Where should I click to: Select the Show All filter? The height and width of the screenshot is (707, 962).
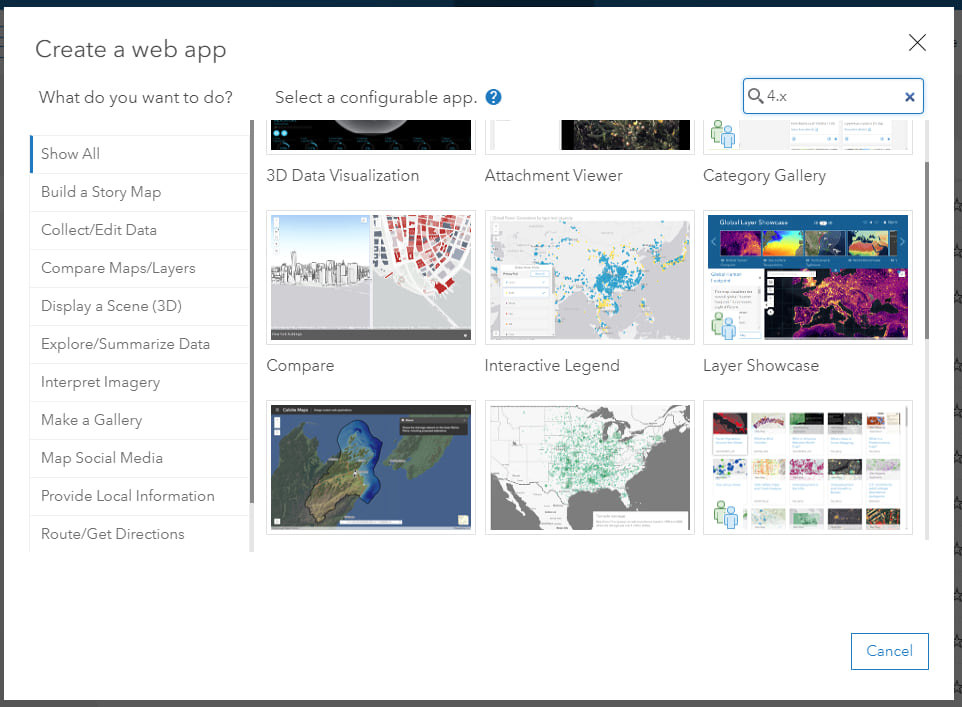[70, 153]
